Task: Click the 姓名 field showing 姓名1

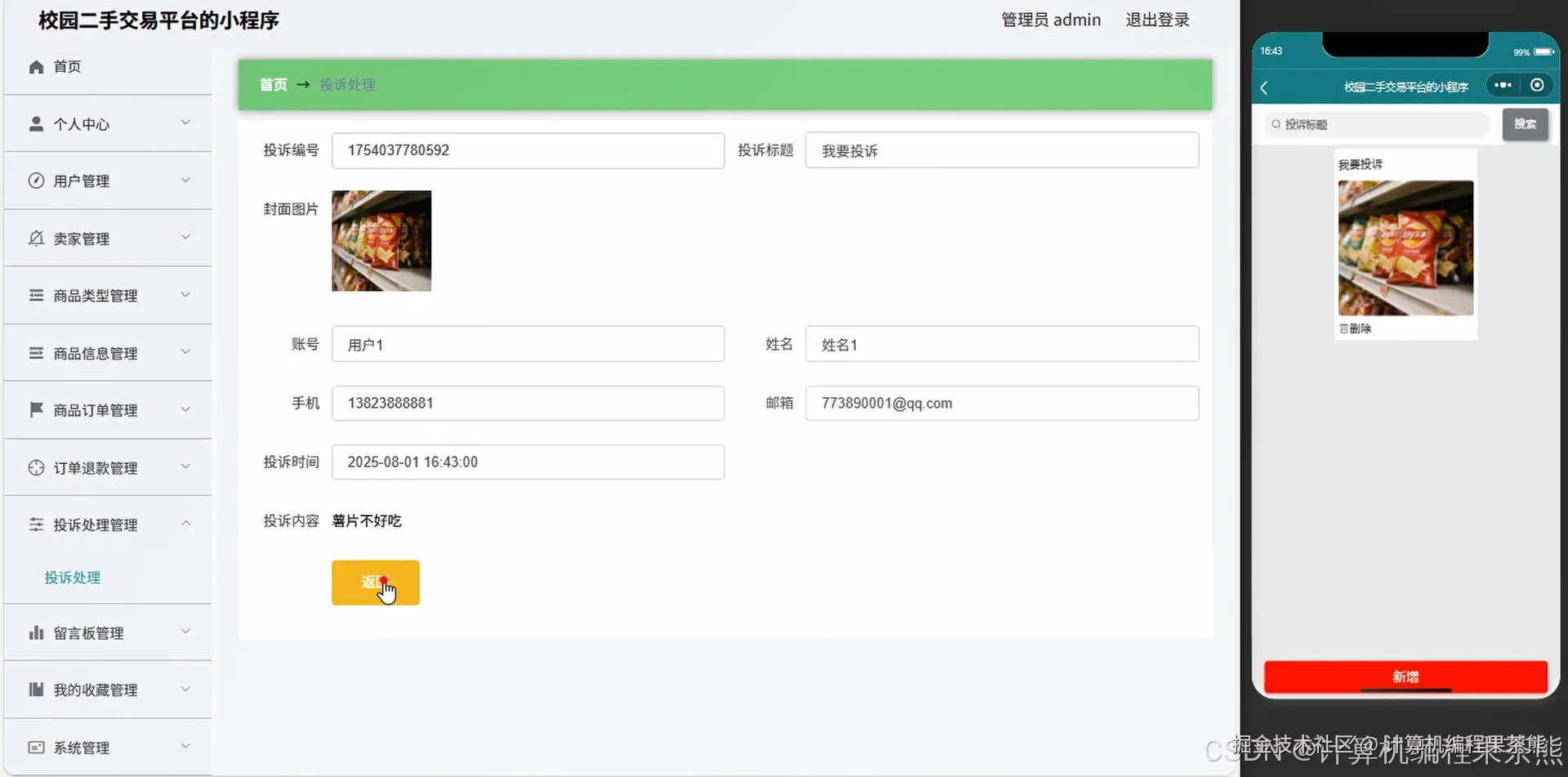Action: coord(1002,344)
